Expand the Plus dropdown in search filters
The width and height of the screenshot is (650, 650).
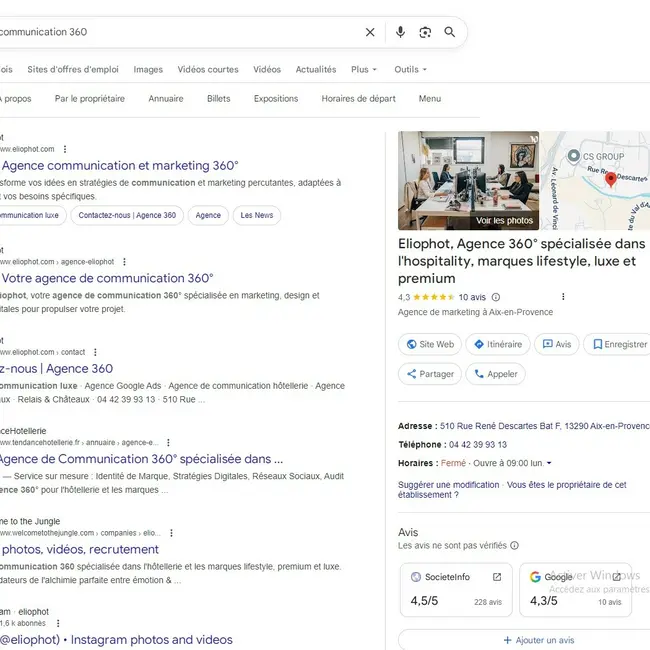click(364, 70)
